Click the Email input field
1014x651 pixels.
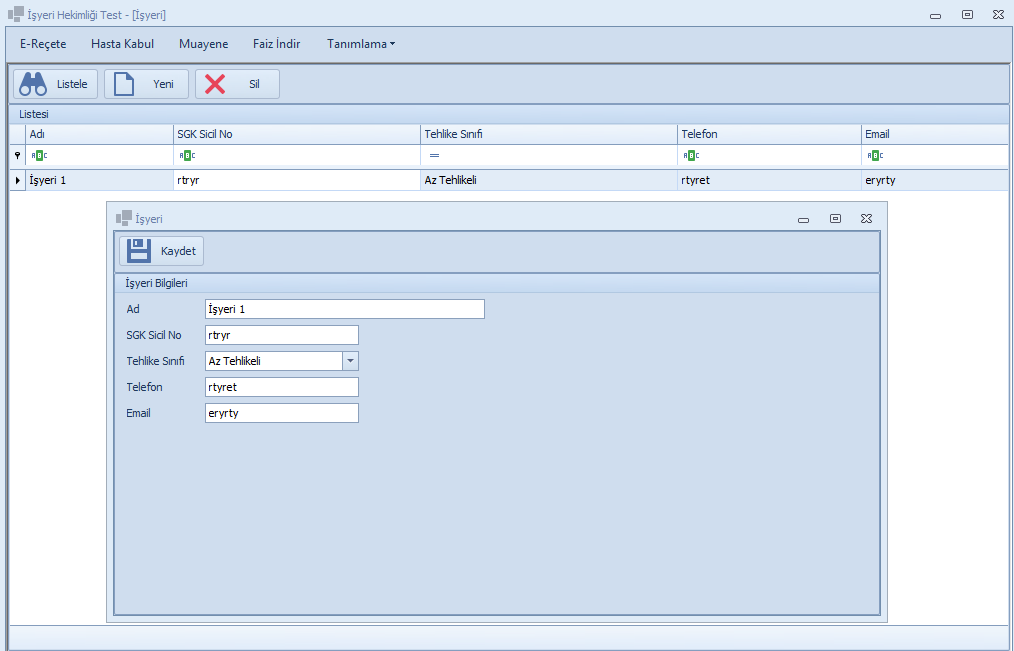tap(282, 413)
